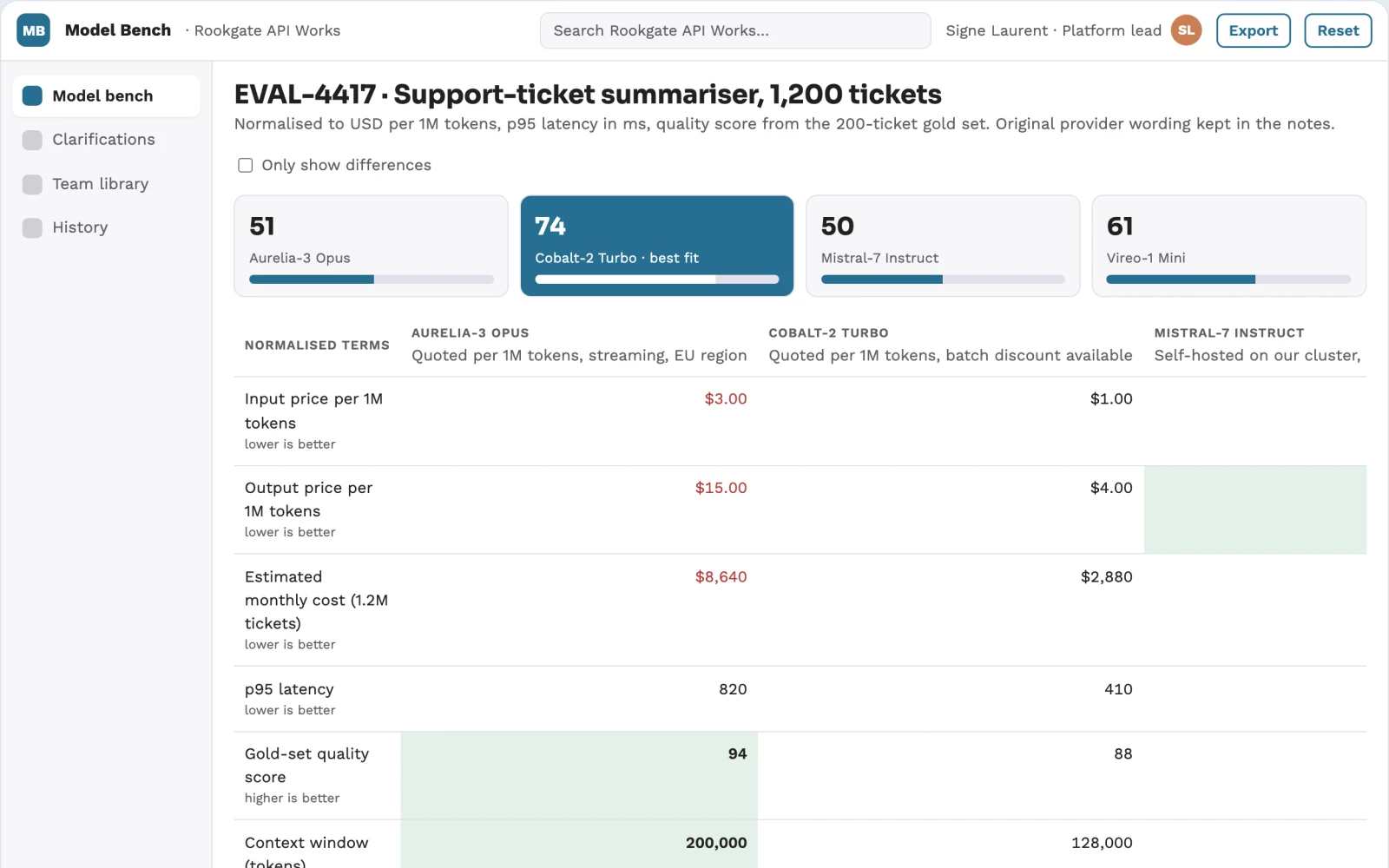Click the Signe Laurent Platform lead name
Image resolution: width=1389 pixels, height=868 pixels.
(1053, 30)
